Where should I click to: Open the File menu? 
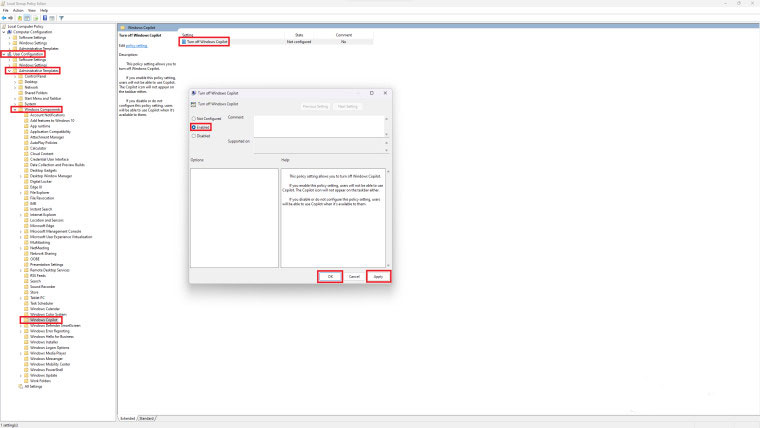tap(5, 10)
